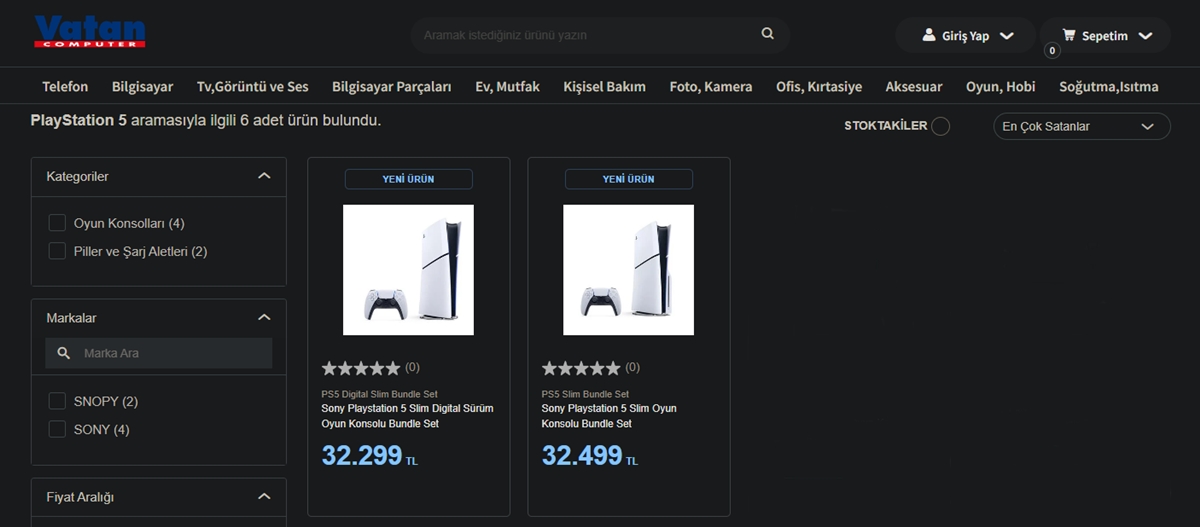
Task: Open the Bilgisayar menu
Action: pyautogui.click(x=143, y=87)
